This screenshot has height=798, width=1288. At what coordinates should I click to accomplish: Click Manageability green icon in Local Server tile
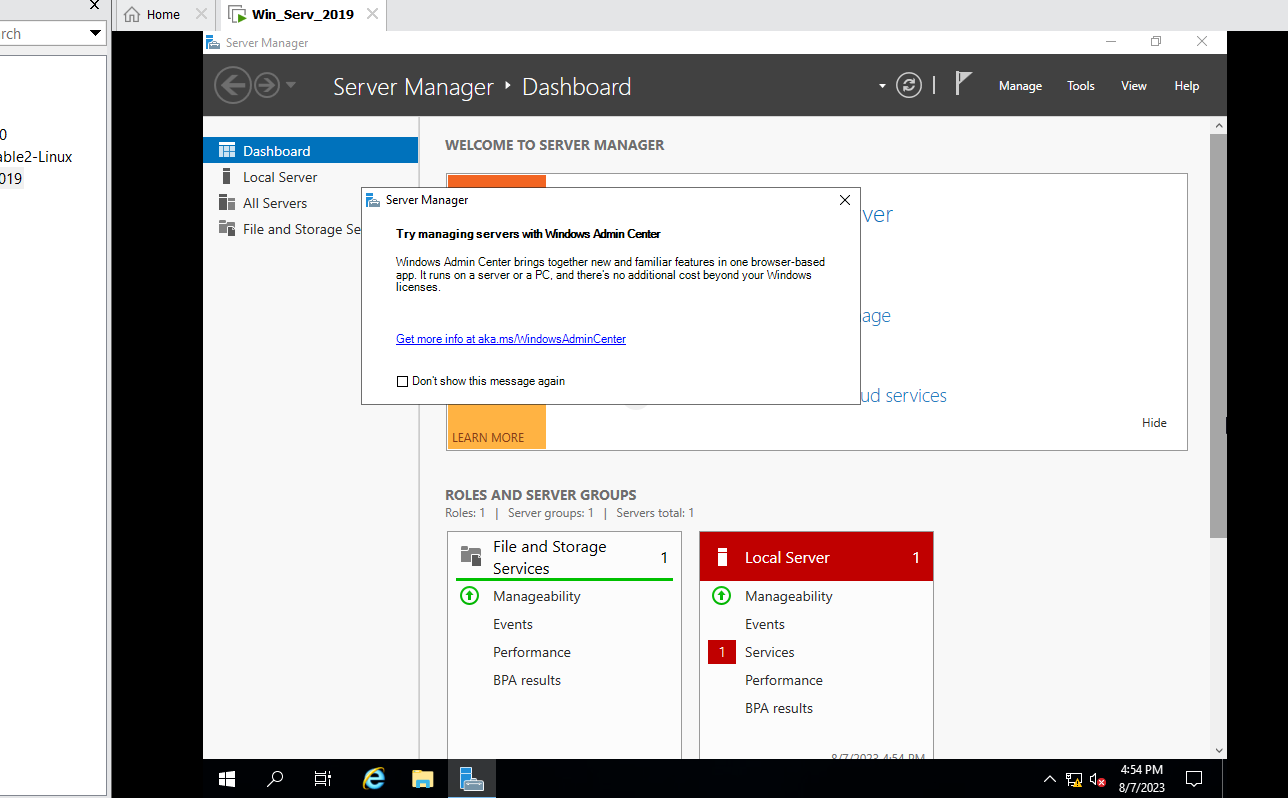(722, 596)
